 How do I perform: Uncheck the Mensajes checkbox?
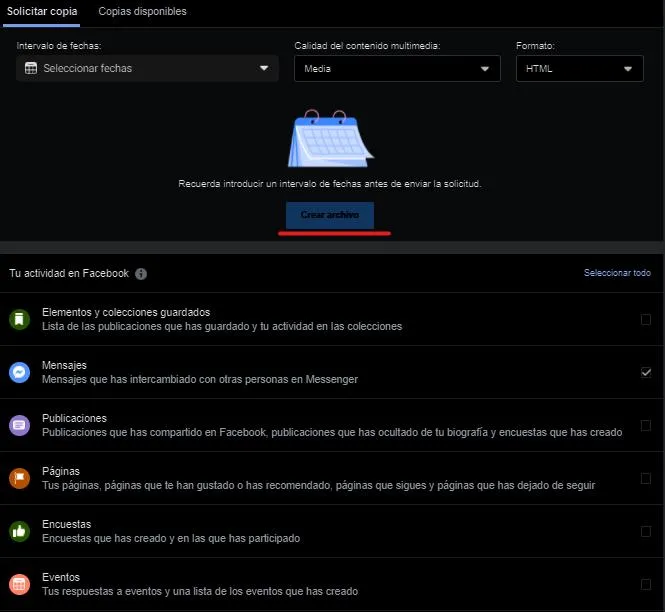pos(645,372)
